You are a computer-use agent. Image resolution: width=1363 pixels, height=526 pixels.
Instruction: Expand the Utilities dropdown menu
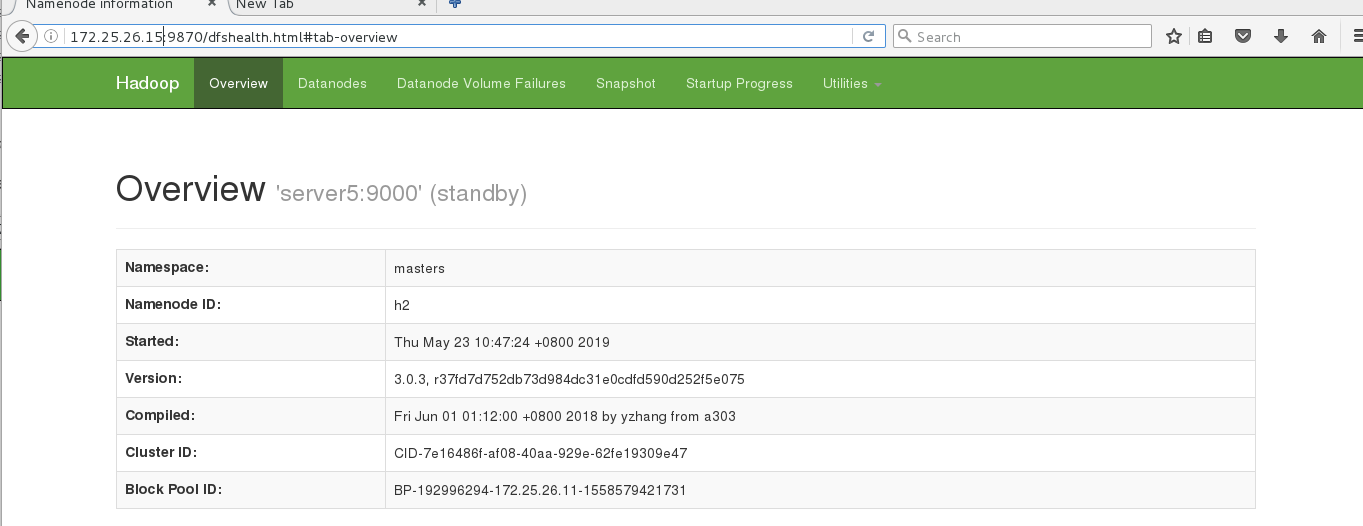pos(852,83)
